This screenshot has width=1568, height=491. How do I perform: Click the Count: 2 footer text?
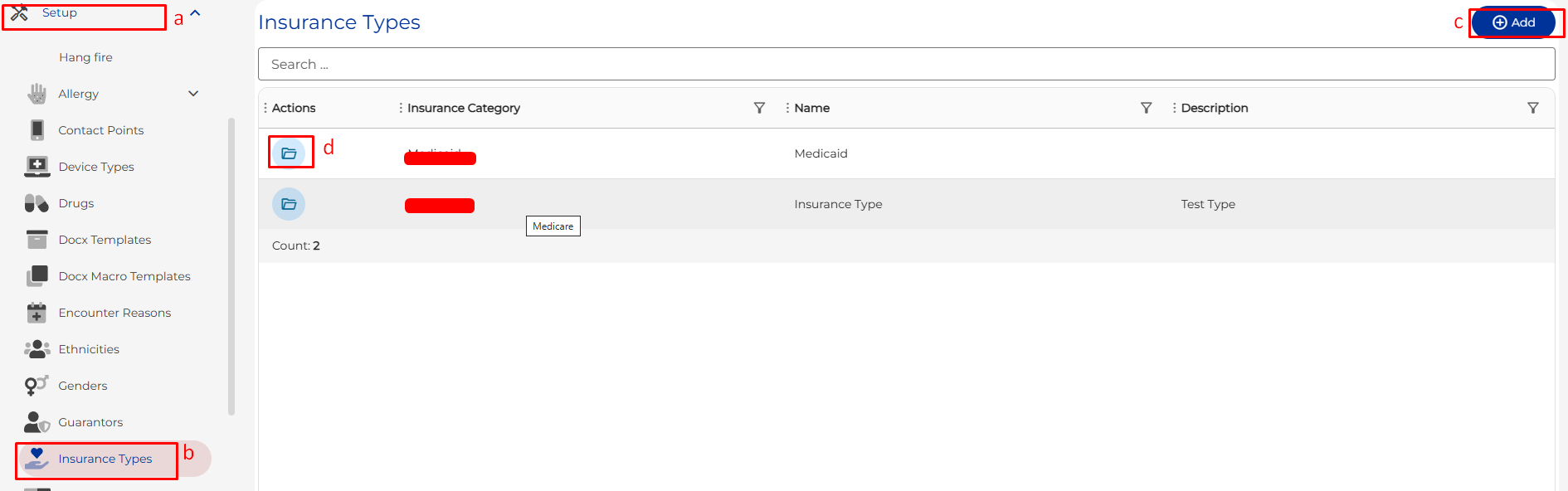296,245
